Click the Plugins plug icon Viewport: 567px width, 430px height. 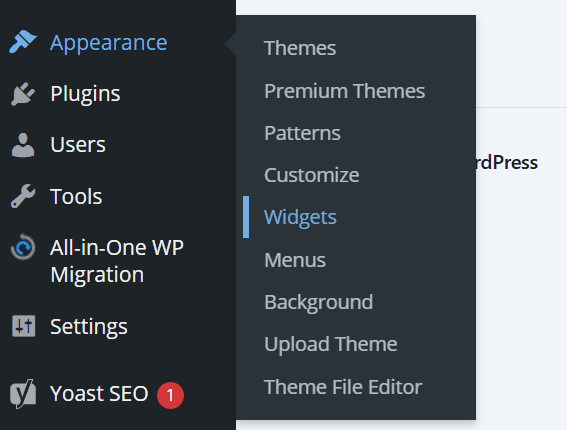tap(23, 94)
